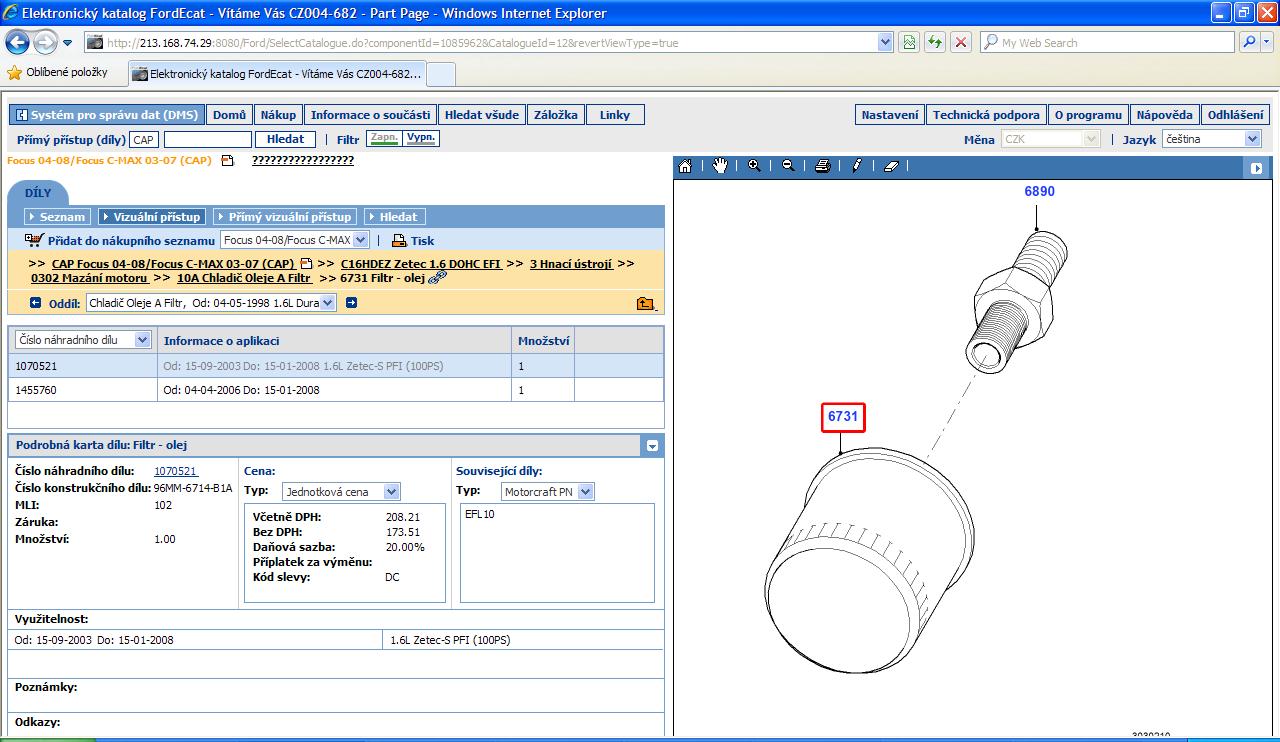Viewport: 1280px width, 742px height.
Task: Click the folder-up icon in breadcrumb bar
Action: 645,303
